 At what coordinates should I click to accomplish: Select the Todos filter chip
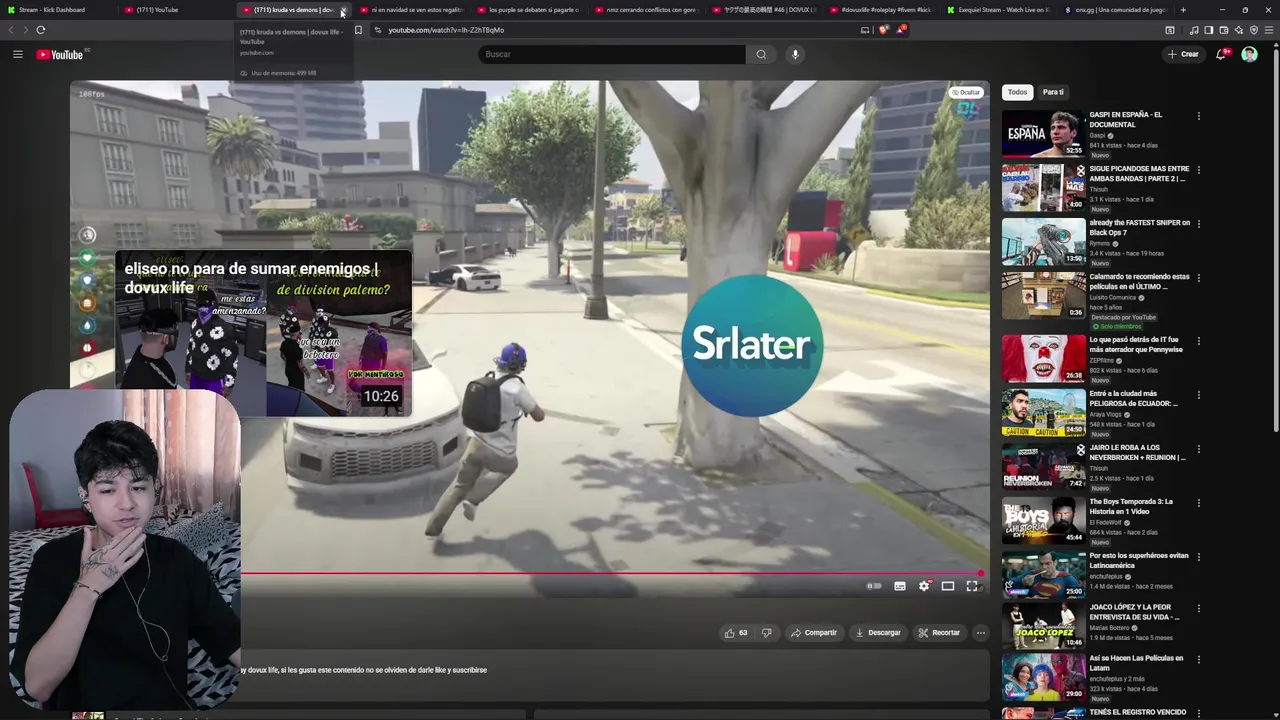[1017, 92]
